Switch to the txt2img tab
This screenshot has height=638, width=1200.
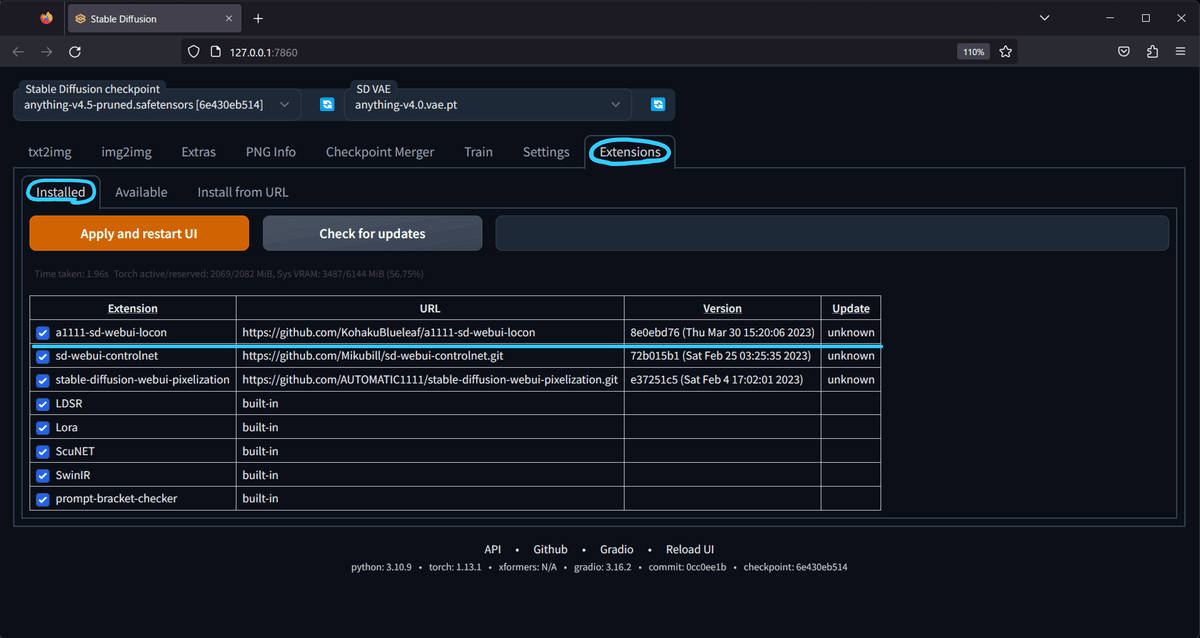50,152
